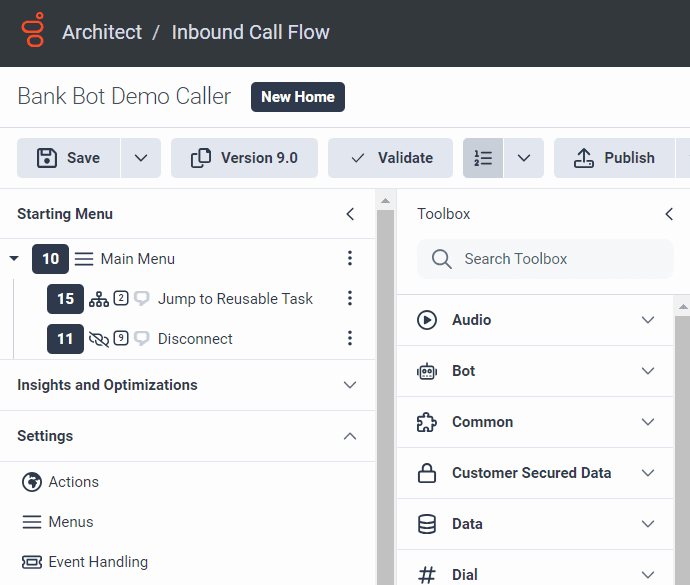Image resolution: width=690 pixels, height=585 pixels.
Task: Open options for Disconnect item
Action: (x=350, y=339)
